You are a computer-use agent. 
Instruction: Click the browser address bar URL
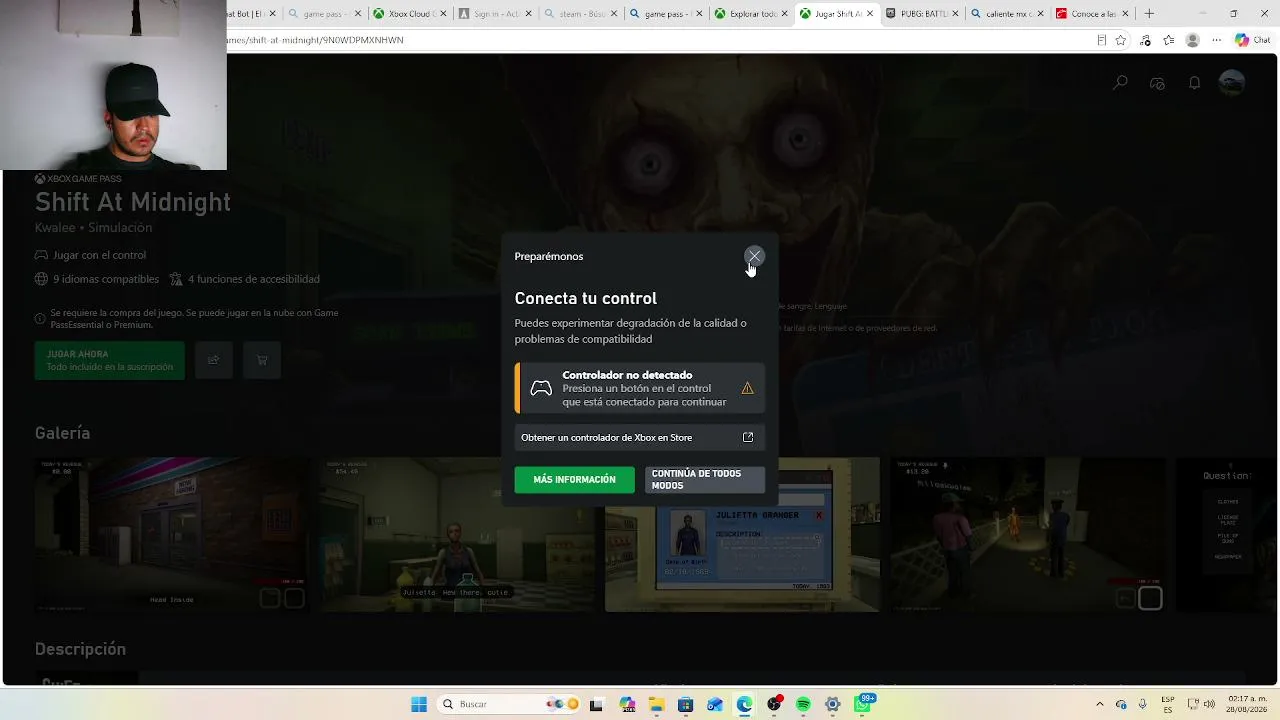pos(316,40)
